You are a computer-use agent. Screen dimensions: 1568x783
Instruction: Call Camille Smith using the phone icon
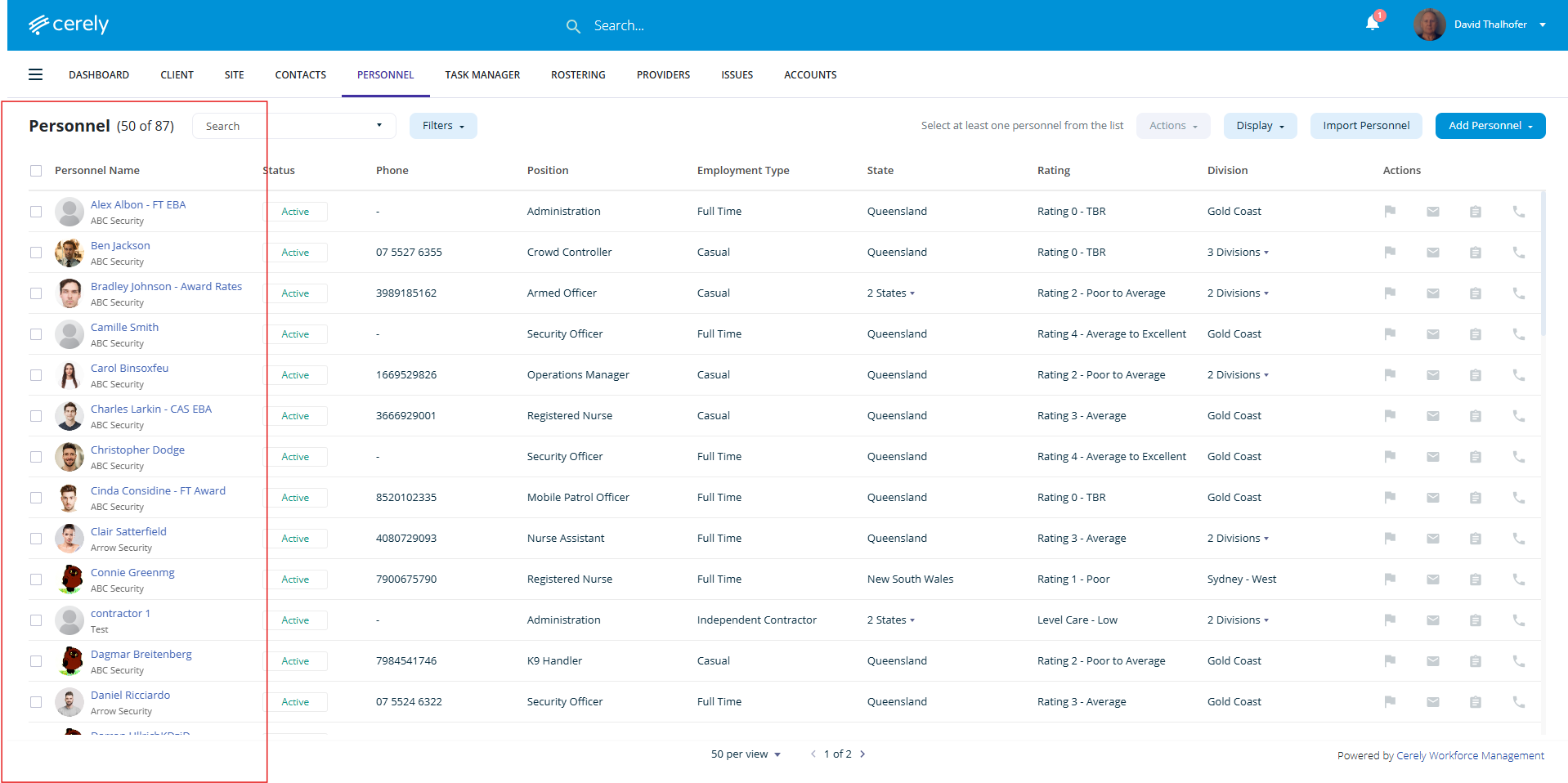coord(1519,334)
